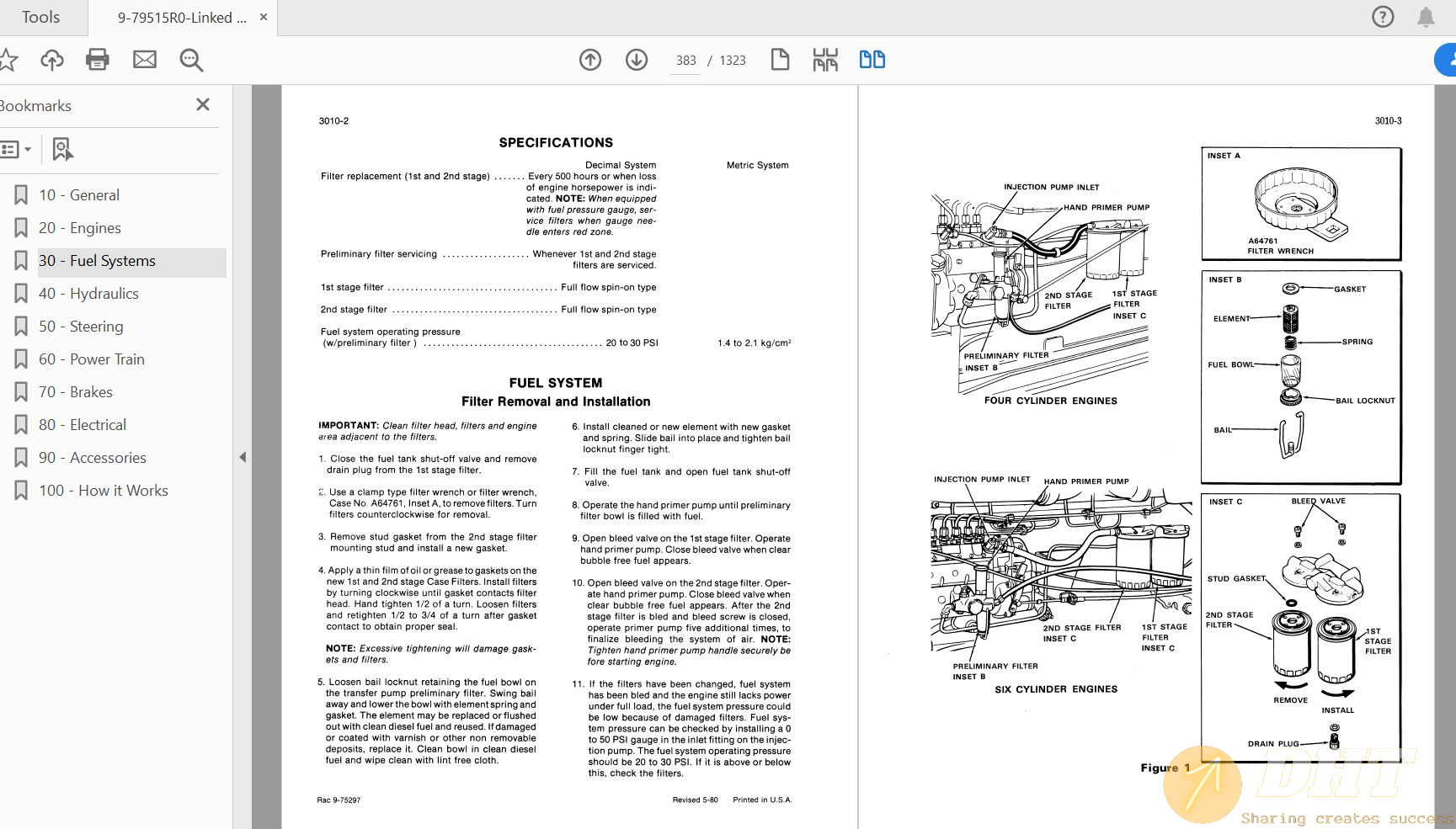Open the Find current bookmark tool
The height and width of the screenshot is (829, 1456).
pos(62,149)
